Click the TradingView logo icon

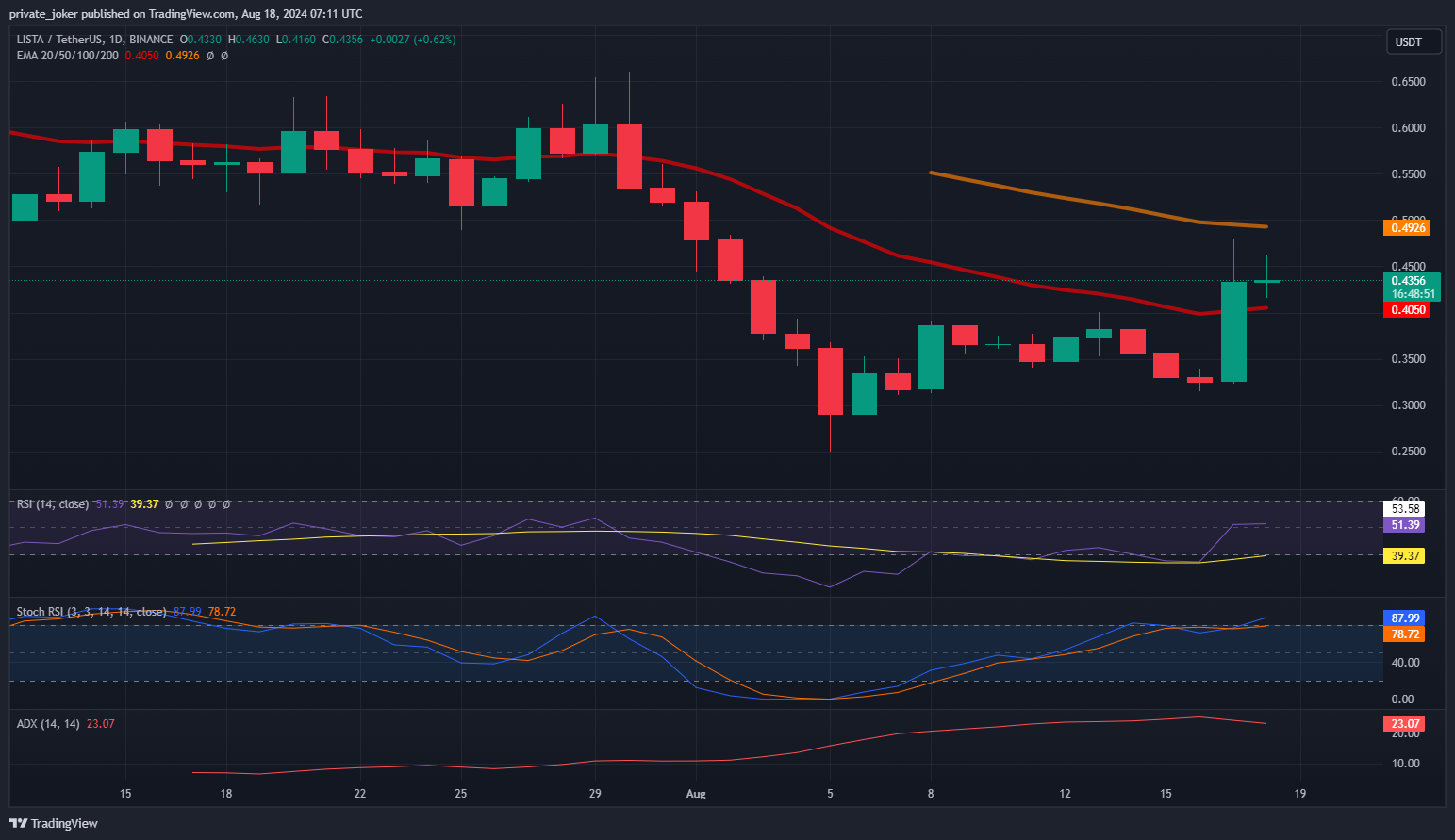click(18, 823)
